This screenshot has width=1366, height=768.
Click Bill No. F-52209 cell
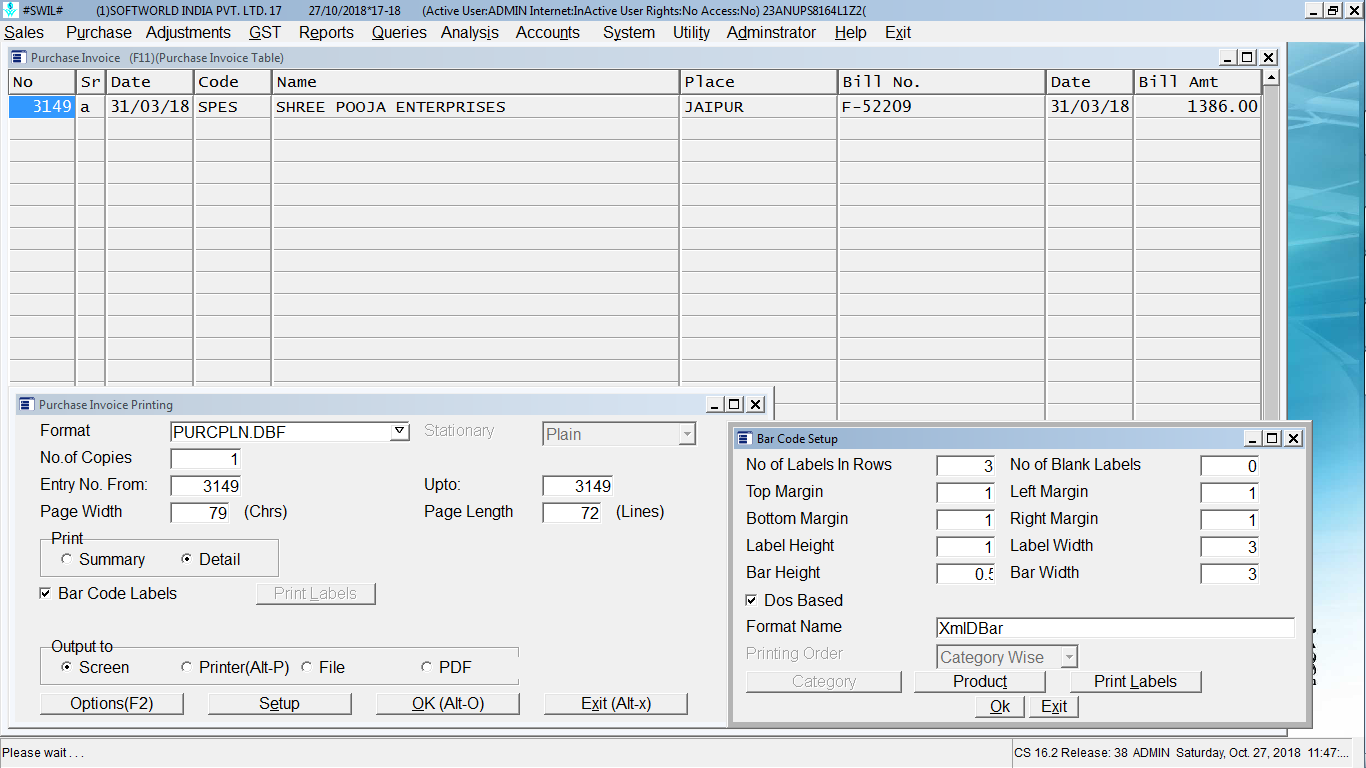[942, 107]
